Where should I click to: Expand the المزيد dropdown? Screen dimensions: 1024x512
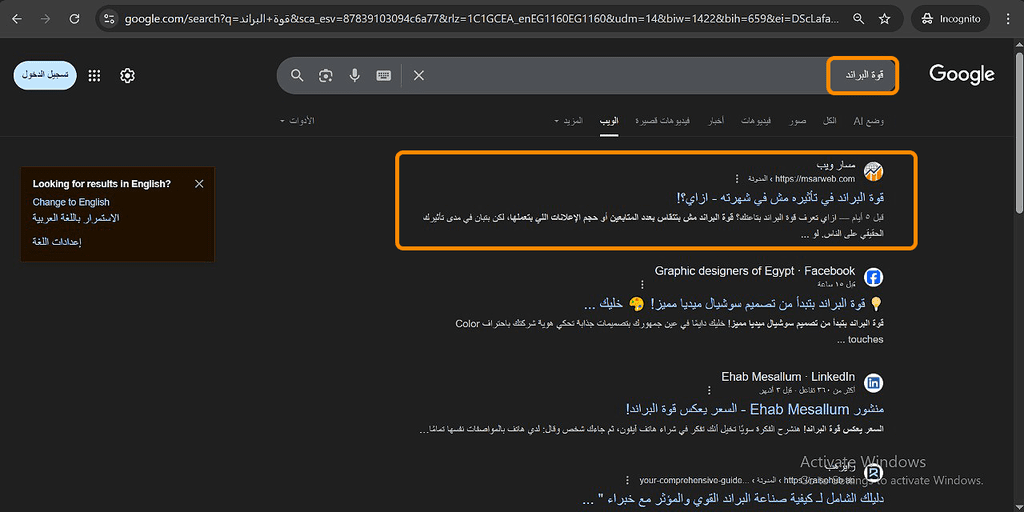pyautogui.click(x=568, y=121)
